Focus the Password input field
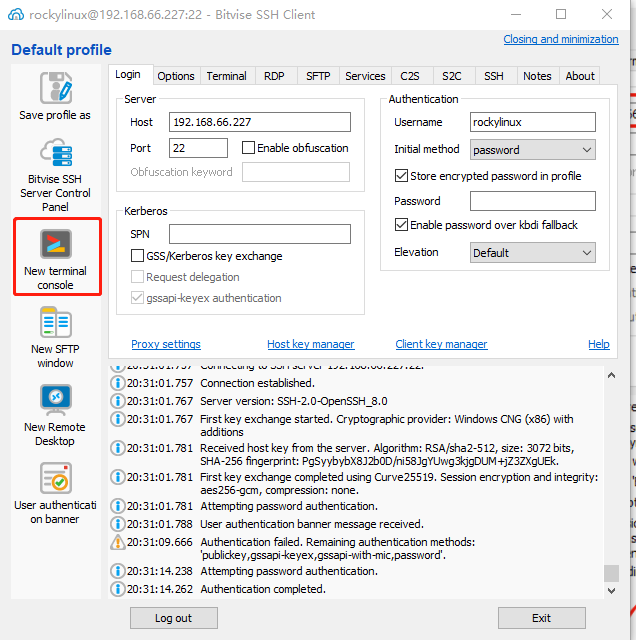The image size is (636, 640). (532, 201)
